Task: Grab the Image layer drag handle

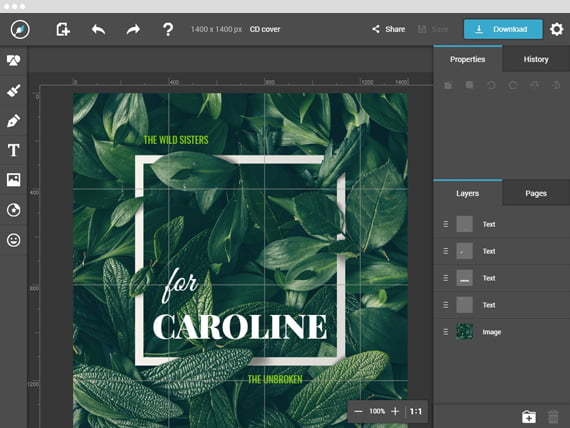Action: pyautogui.click(x=445, y=332)
